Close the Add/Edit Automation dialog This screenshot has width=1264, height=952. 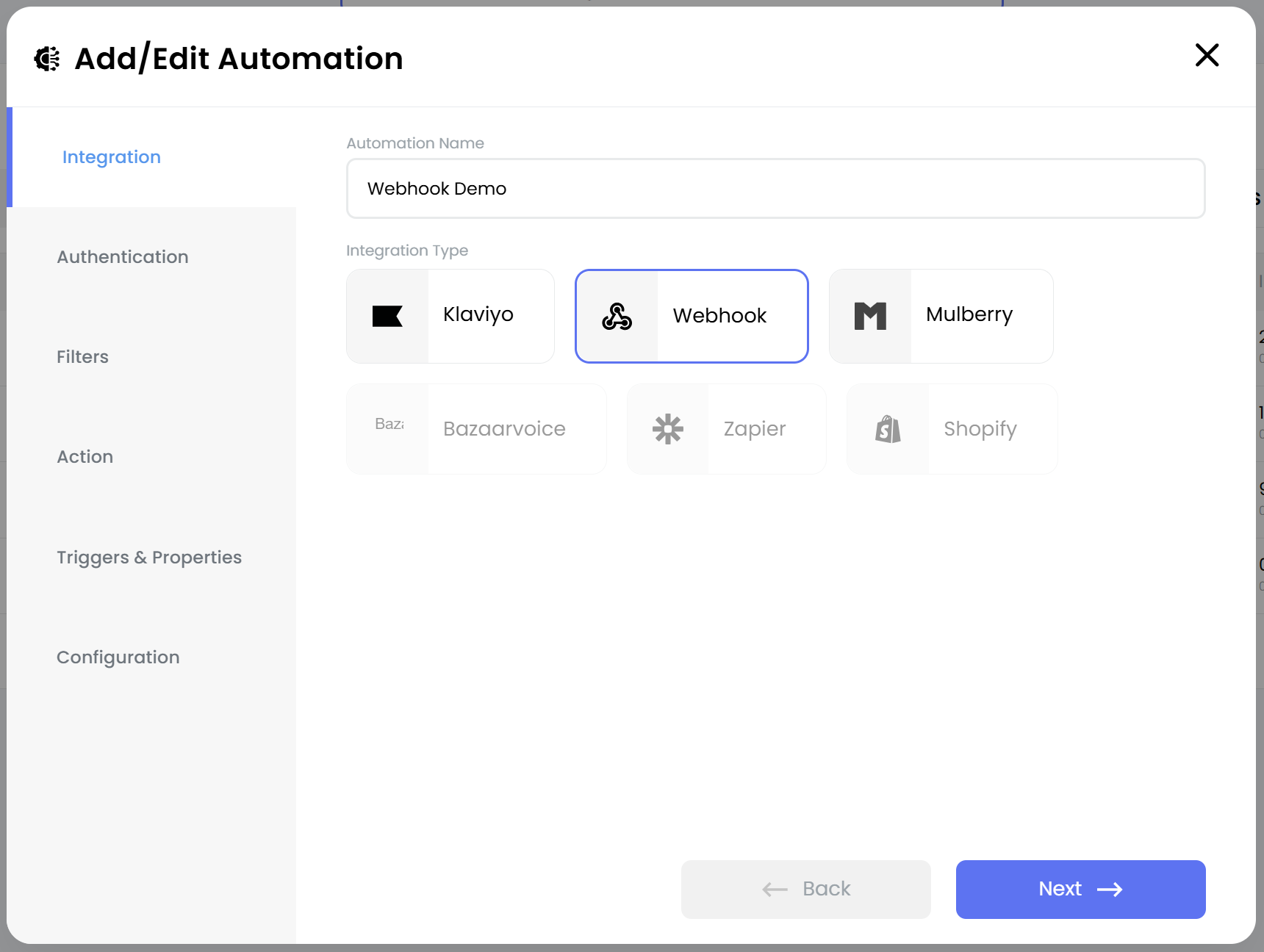coord(1207,55)
